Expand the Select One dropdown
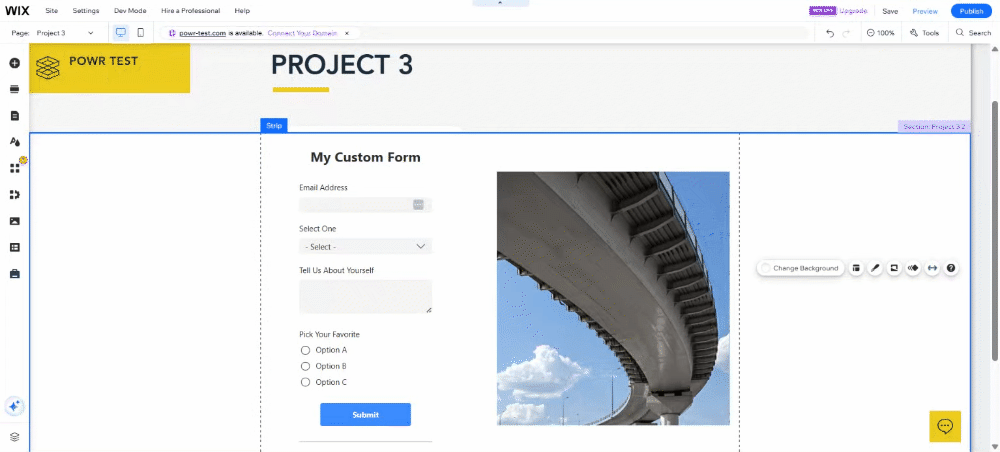 point(365,247)
